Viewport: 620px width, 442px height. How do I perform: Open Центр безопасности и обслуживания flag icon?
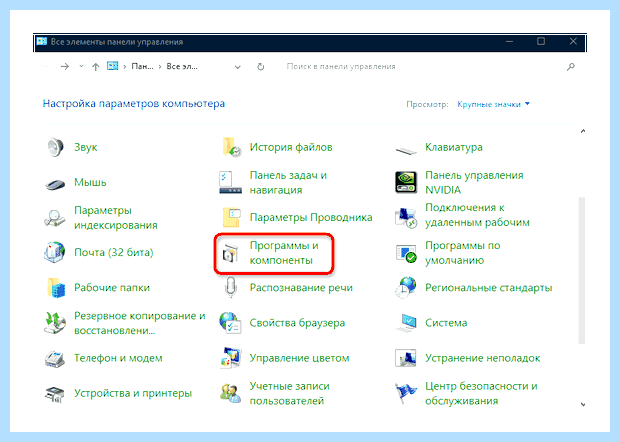tap(406, 394)
